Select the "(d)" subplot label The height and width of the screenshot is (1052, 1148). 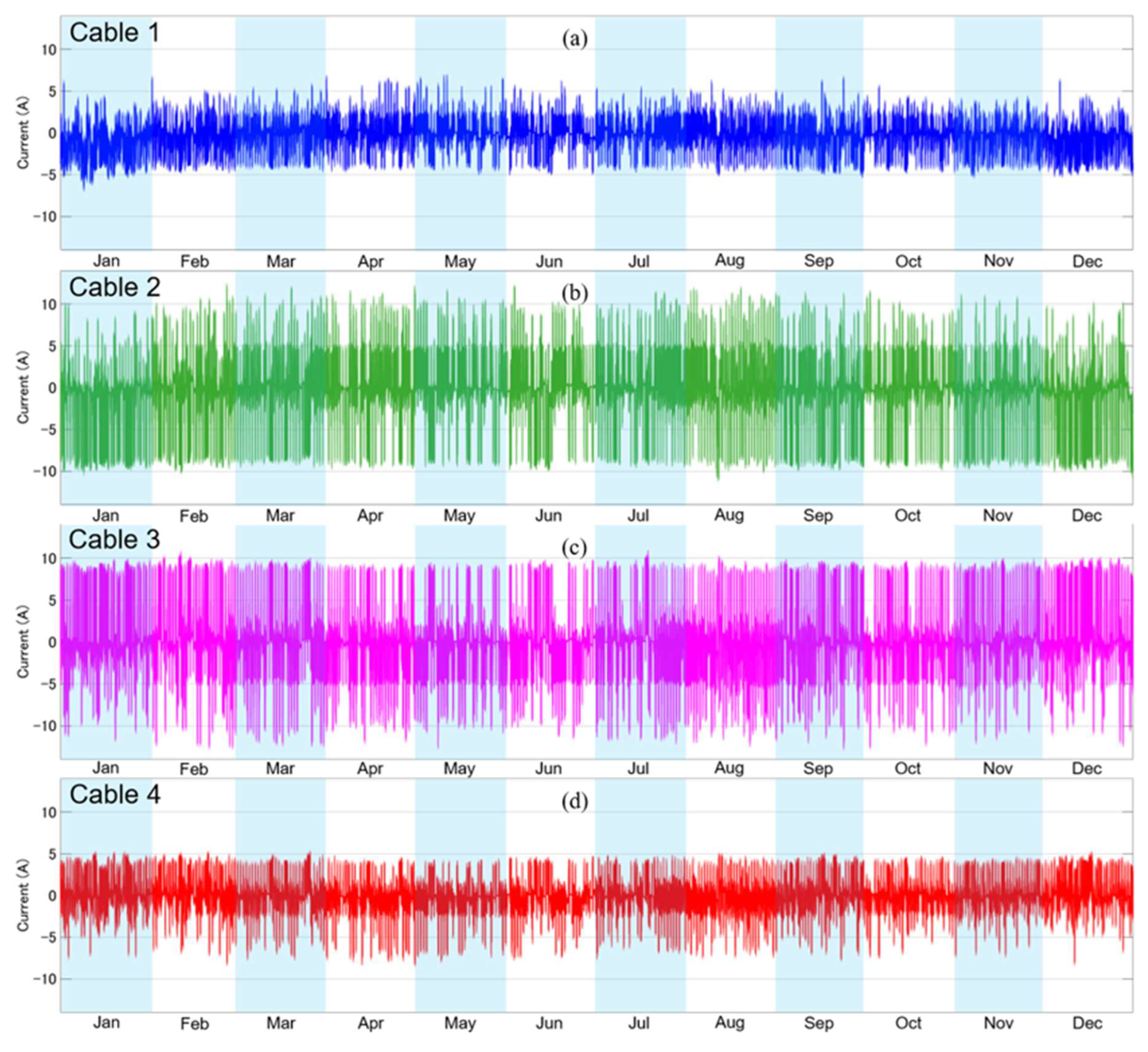click(575, 801)
